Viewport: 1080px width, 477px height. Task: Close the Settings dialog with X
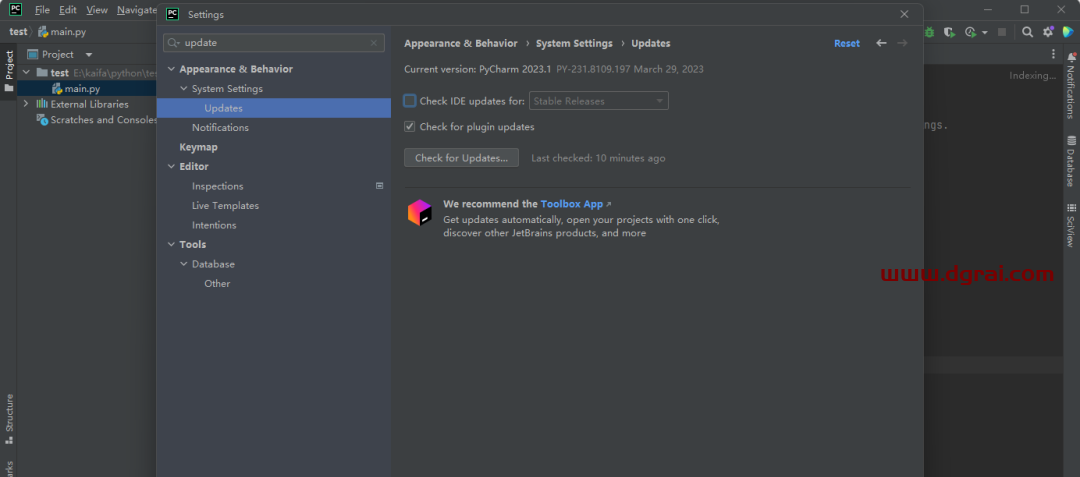click(904, 14)
